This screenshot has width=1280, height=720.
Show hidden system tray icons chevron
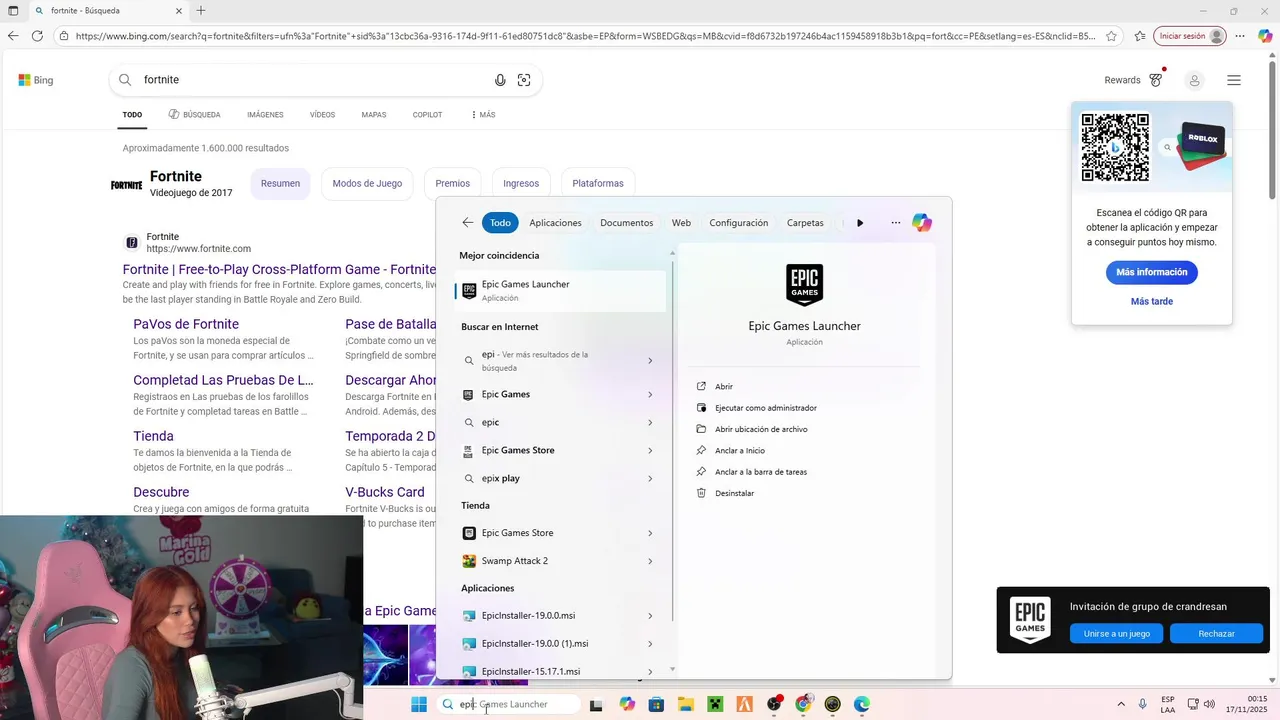(1120, 704)
